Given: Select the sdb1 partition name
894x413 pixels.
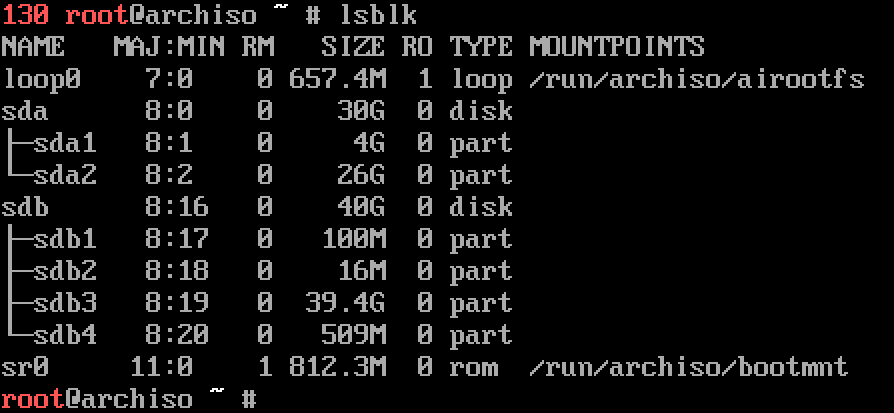Looking at the screenshot, I should click(x=65, y=239).
